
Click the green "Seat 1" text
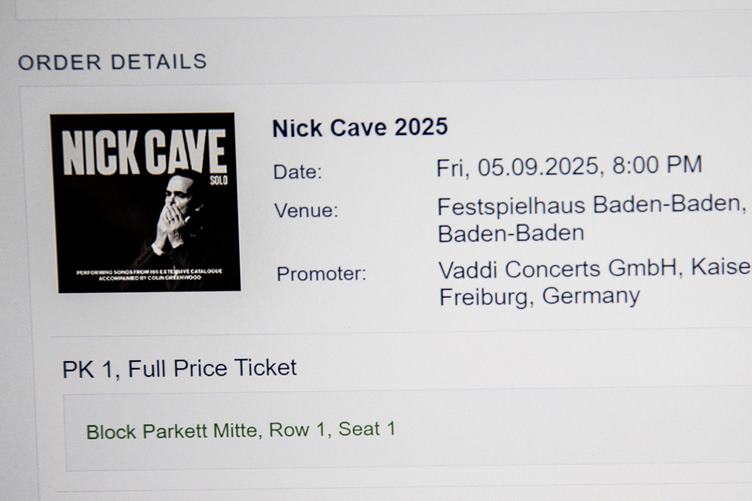click(367, 429)
